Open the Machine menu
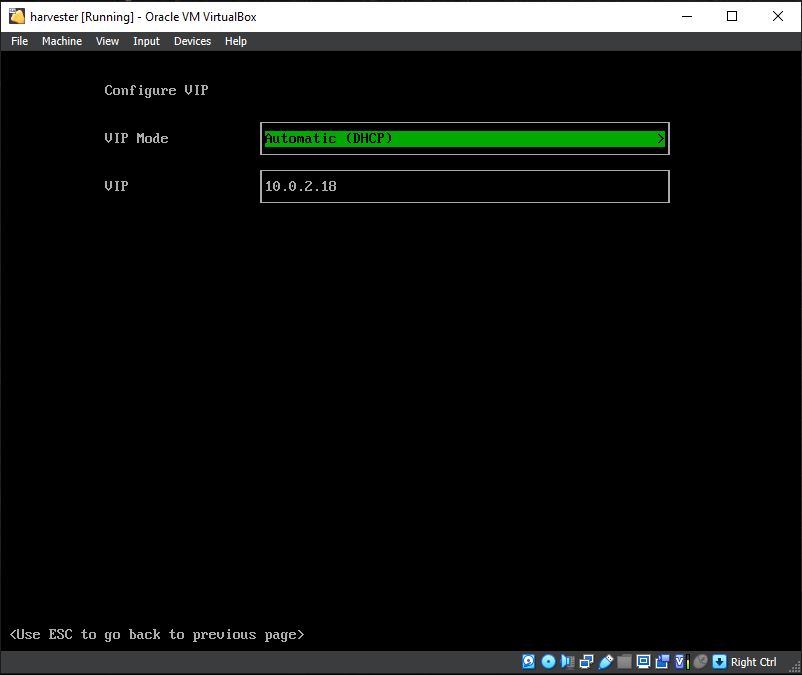802x675 pixels. point(62,41)
